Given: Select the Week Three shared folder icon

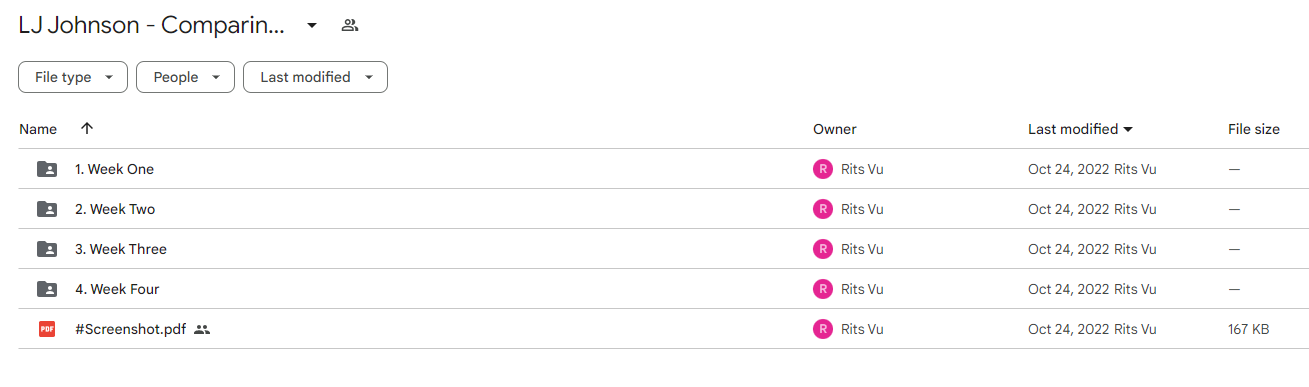Looking at the screenshot, I should (x=47, y=249).
